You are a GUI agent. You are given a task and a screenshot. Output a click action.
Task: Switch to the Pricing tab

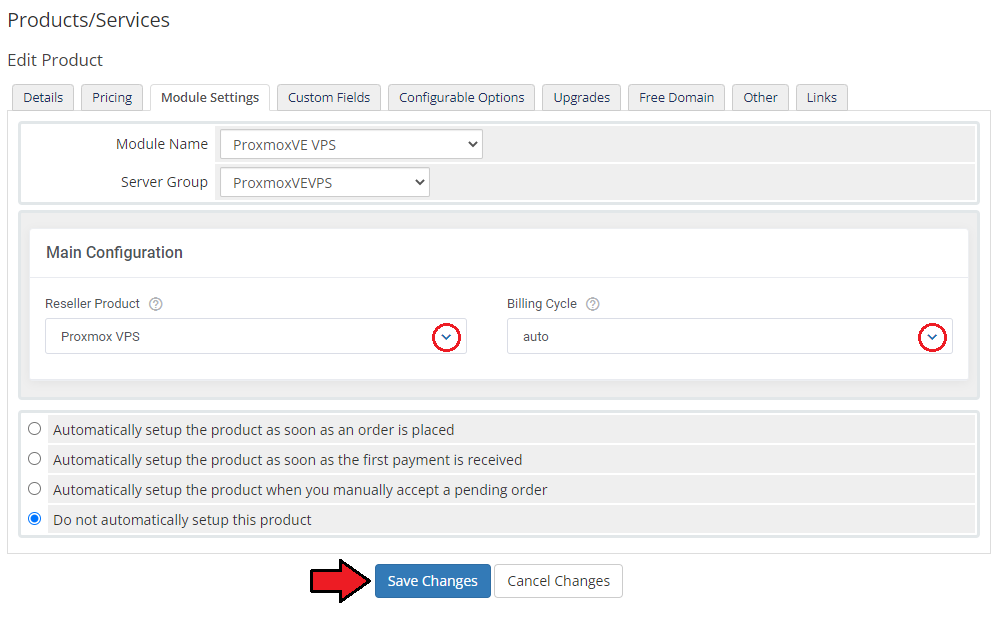(x=112, y=97)
